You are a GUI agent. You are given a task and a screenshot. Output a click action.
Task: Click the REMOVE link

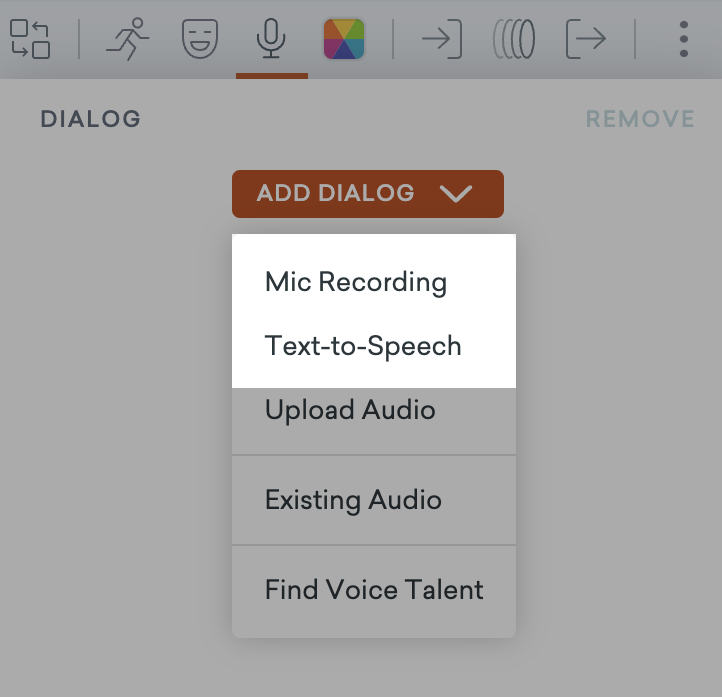tap(640, 120)
